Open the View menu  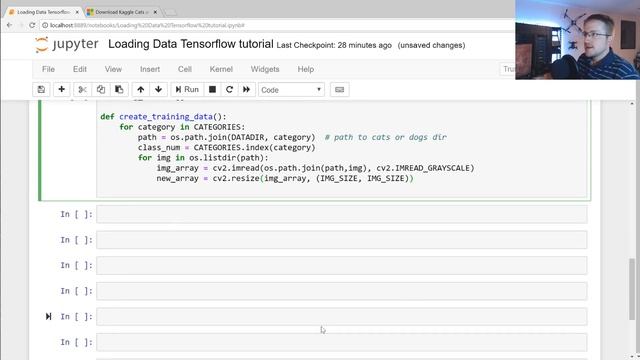[113, 69]
